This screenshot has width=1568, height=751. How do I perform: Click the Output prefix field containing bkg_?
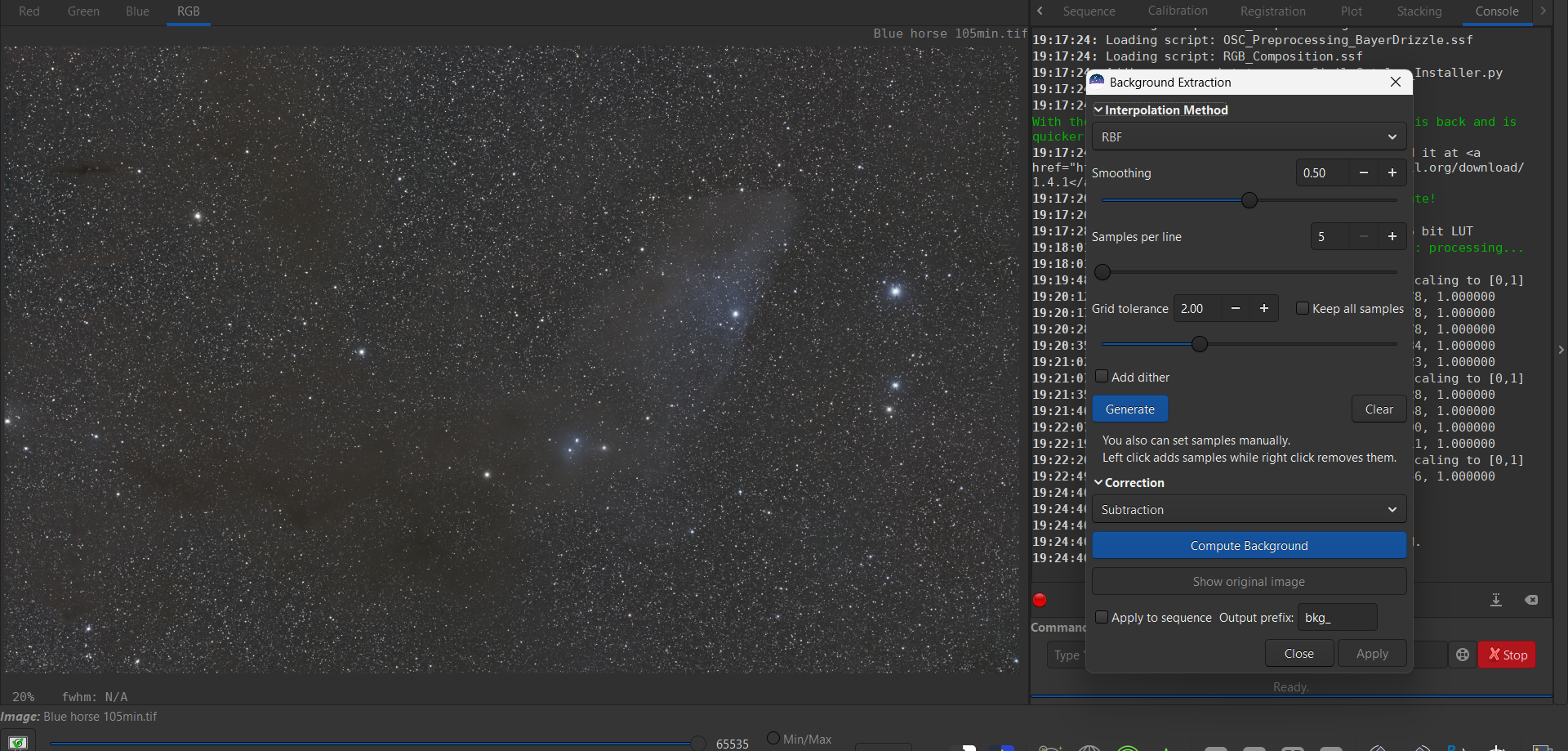tap(1337, 617)
